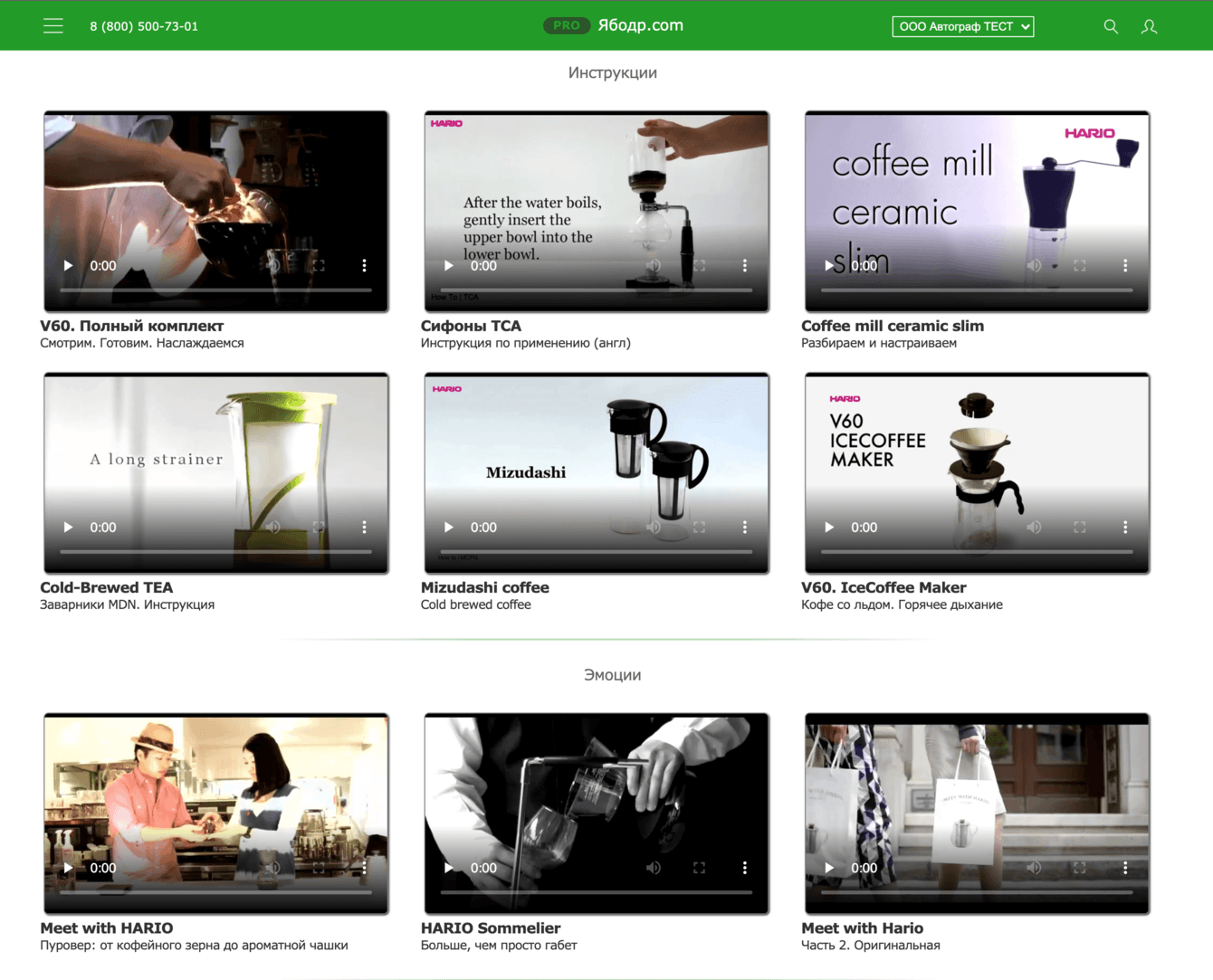Seek on the Сифоны TCA progress bar
This screenshot has width=1213, height=980.
597,290
